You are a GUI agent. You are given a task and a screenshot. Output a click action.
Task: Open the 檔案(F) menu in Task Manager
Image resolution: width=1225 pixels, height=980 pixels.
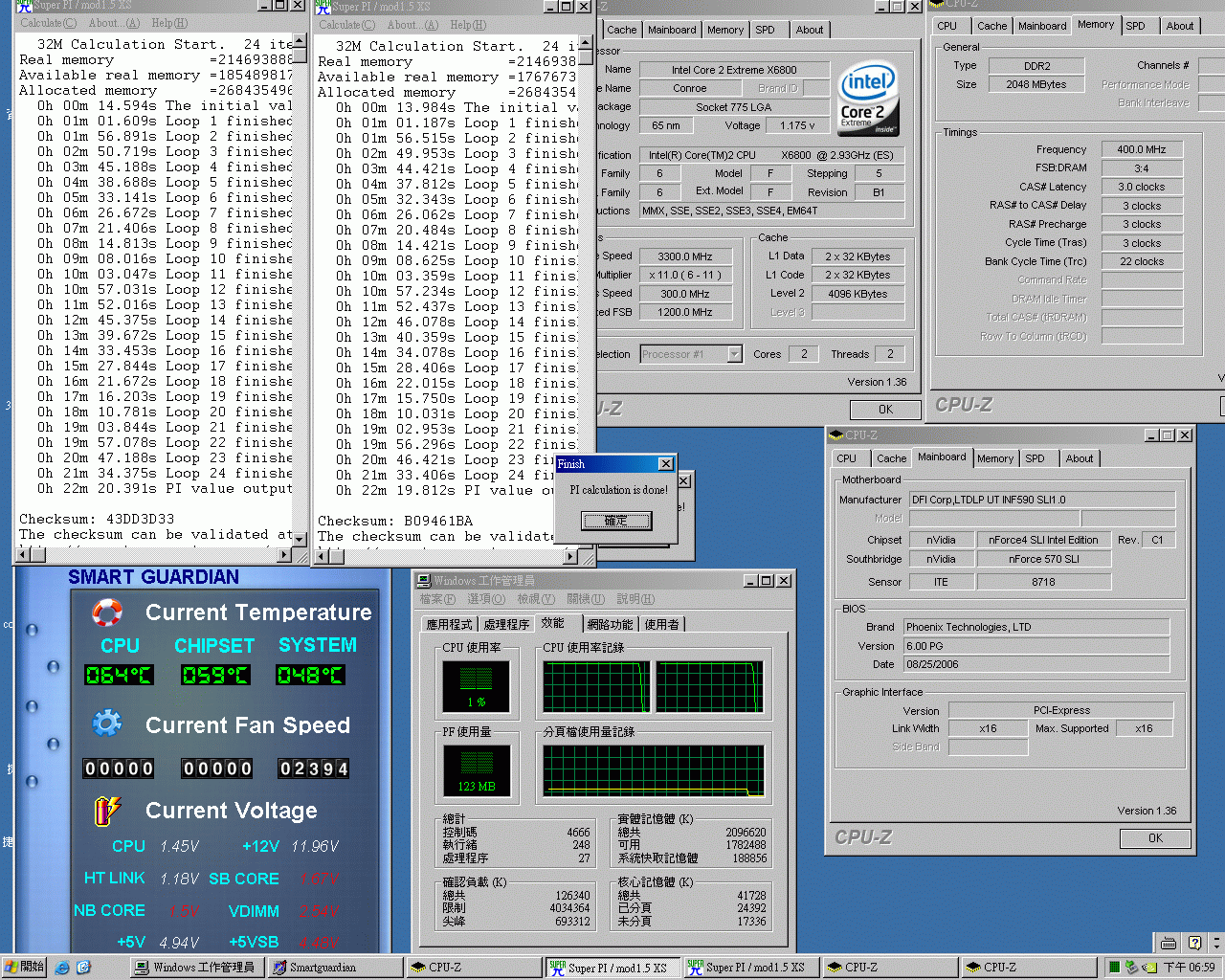(x=437, y=599)
